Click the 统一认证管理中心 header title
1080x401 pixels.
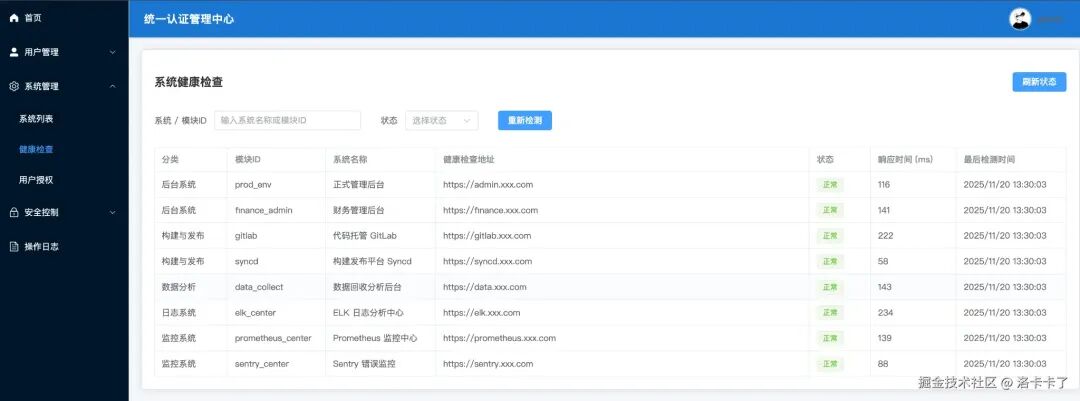[x=189, y=19]
